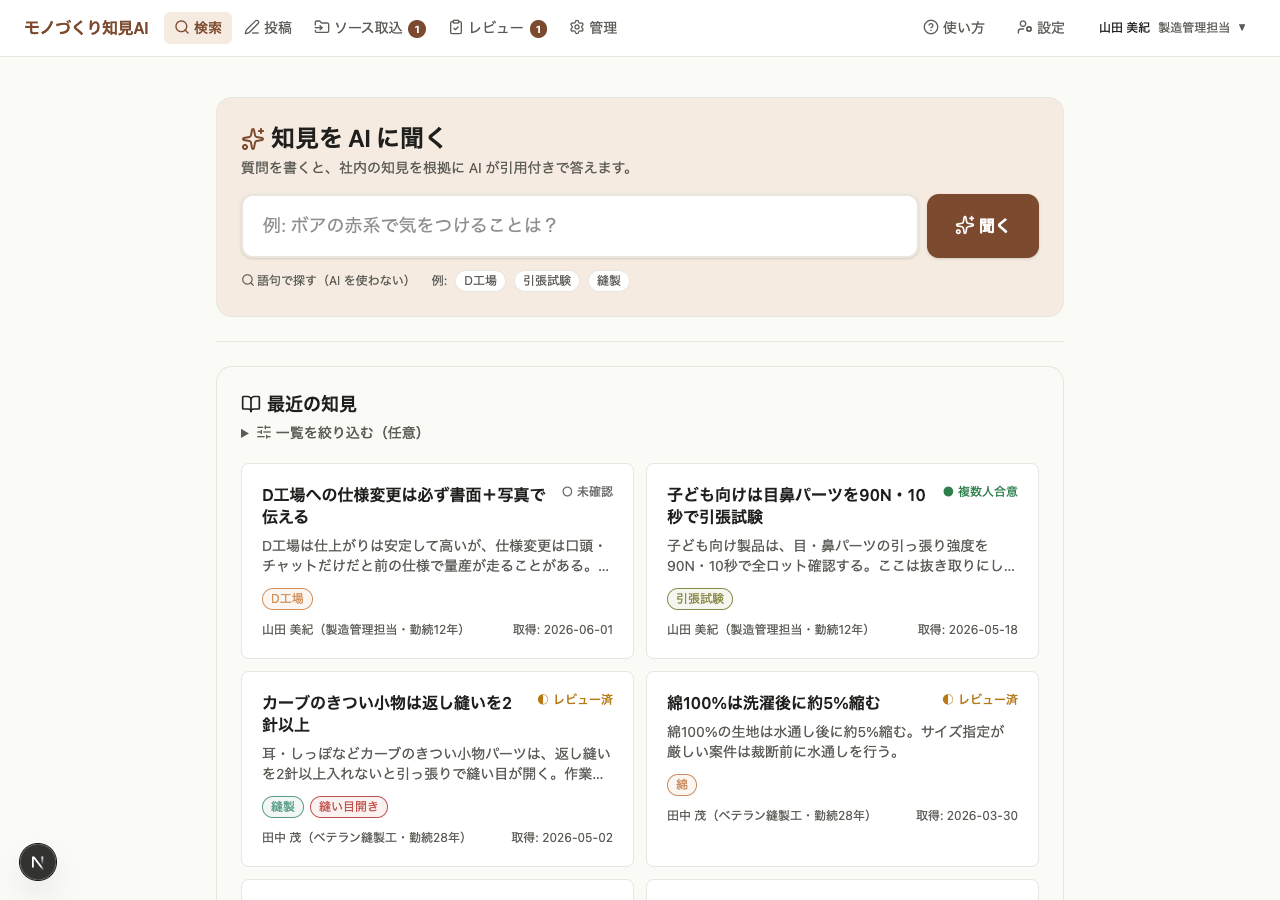
Task: Open card 綿100%は洗濯後に約5%縮む
Action: click(x=842, y=769)
